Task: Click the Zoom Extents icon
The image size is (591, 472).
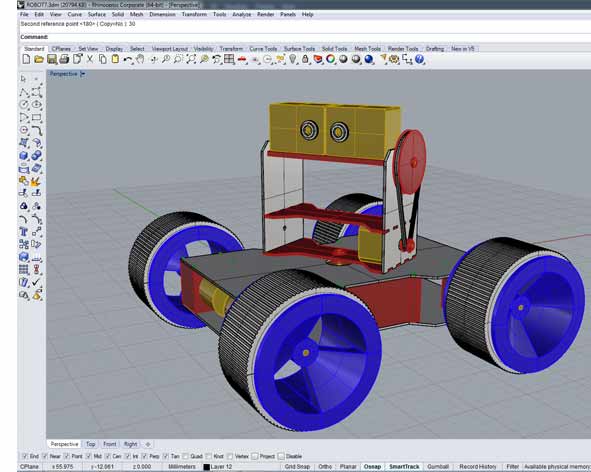Action: pos(191,59)
